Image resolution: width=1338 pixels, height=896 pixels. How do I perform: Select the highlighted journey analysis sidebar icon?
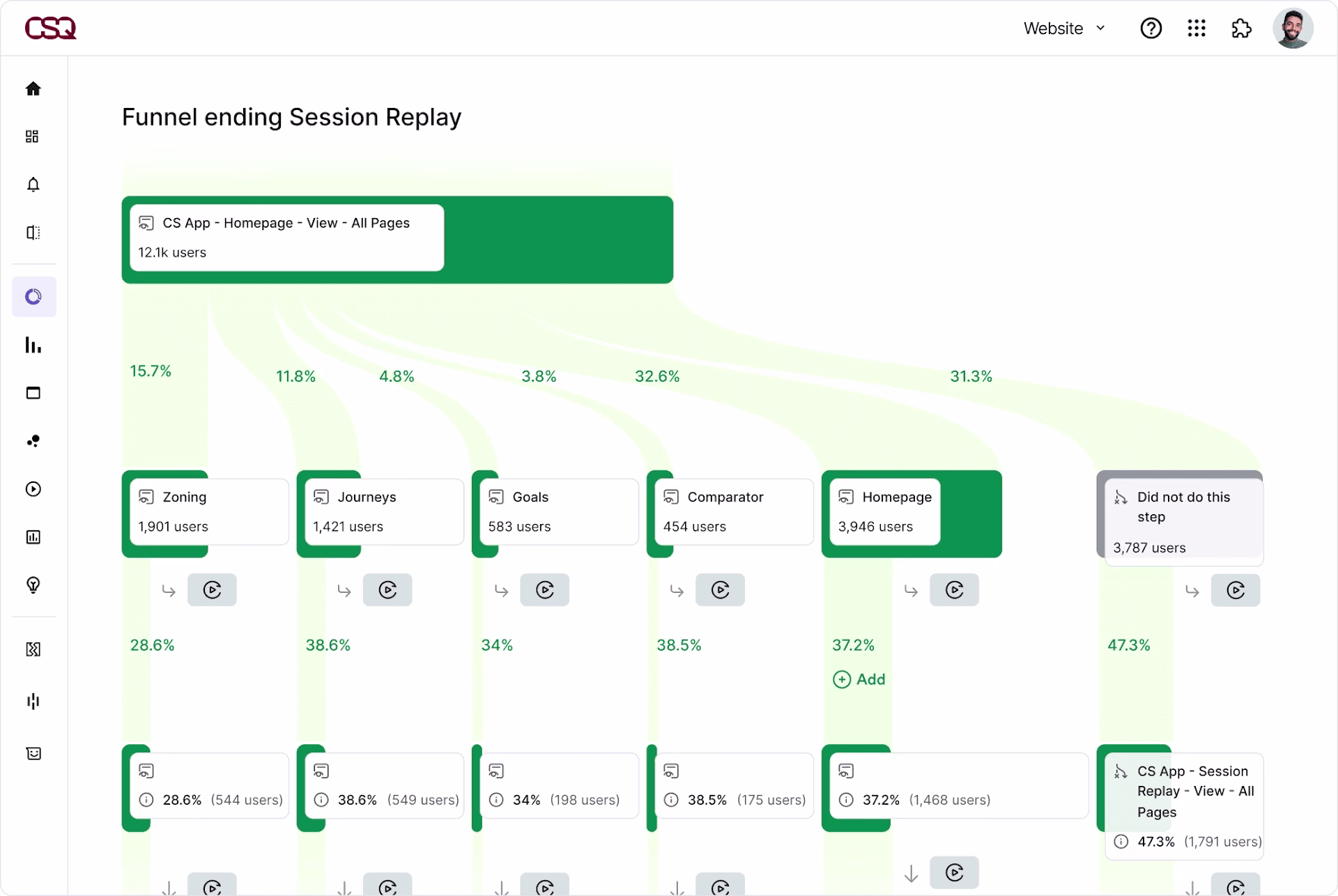coord(34,297)
